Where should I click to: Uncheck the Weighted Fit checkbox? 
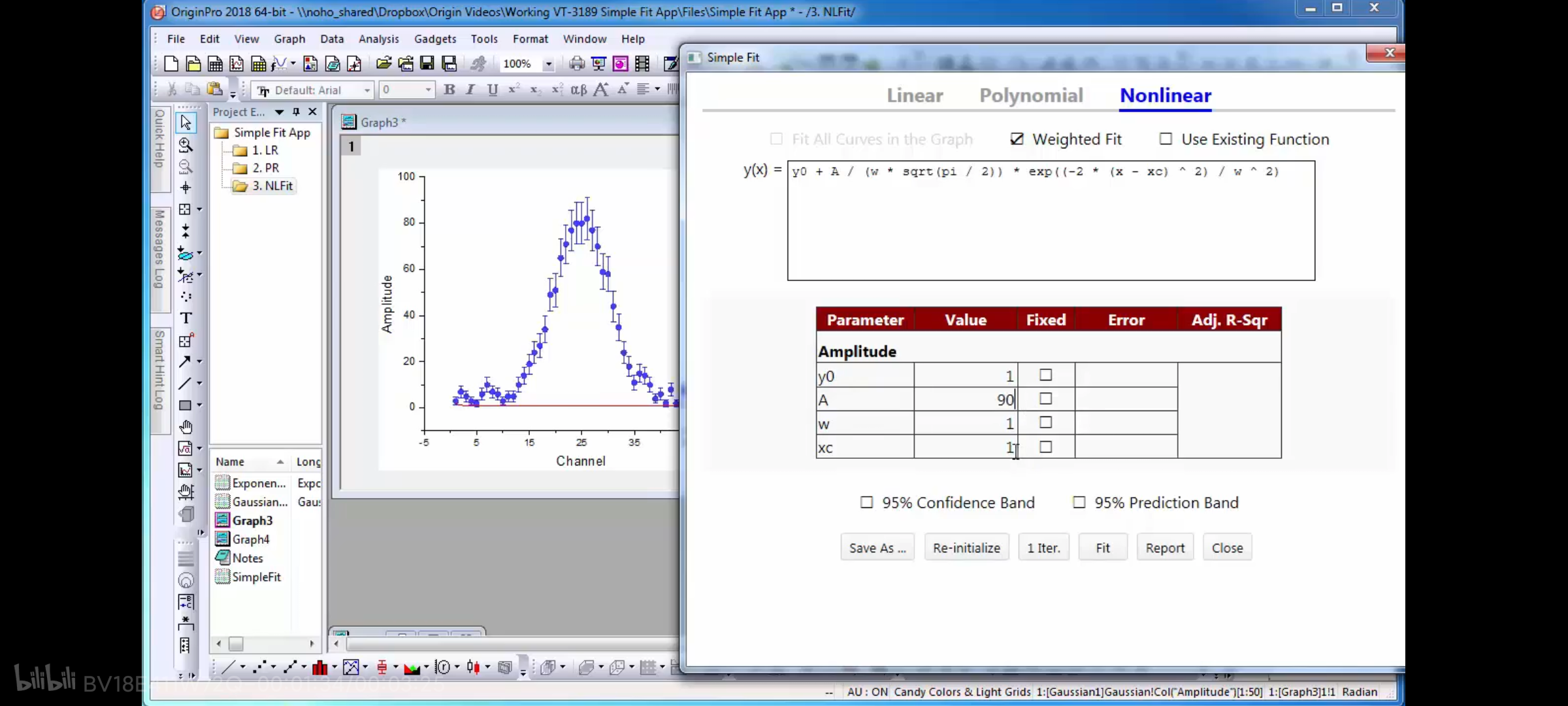1017,139
